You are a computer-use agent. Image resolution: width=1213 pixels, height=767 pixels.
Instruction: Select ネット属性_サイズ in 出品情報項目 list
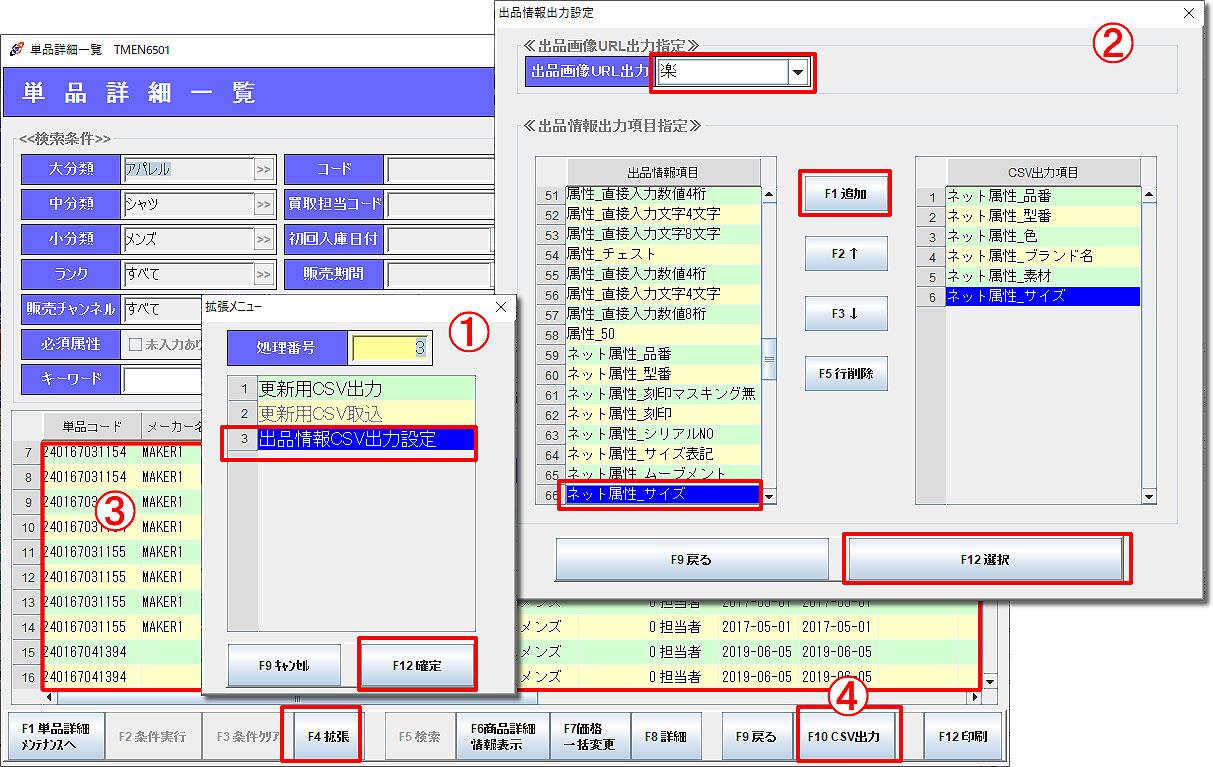(x=658, y=493)
